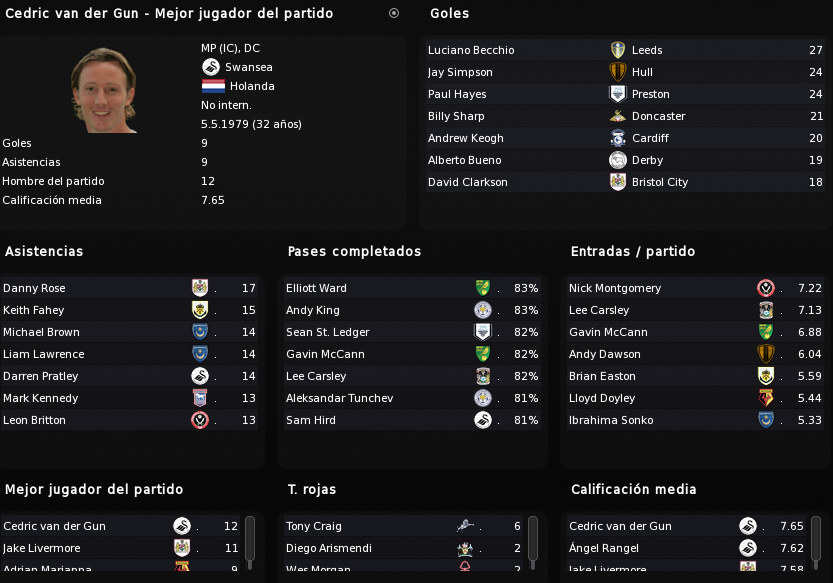Screen dimensions: 833x583
Task: Select Elliott Ward in Pases completados
Action: (316, 288)
